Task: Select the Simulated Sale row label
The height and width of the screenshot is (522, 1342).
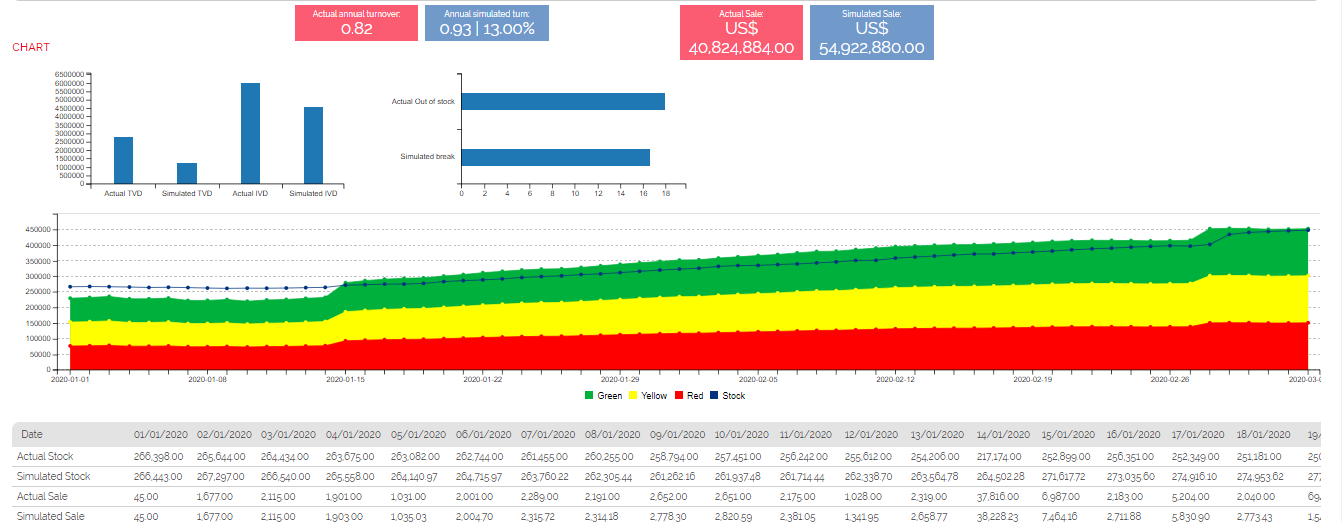Action: (51, 516)
